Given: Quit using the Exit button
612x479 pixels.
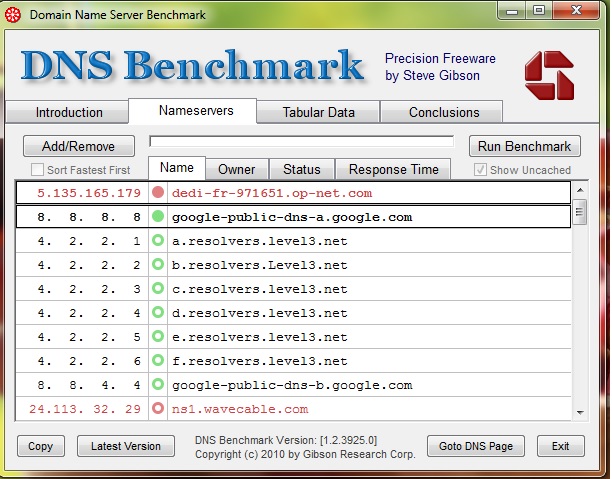Looking at the screenshot, I should tap(560, 446).
